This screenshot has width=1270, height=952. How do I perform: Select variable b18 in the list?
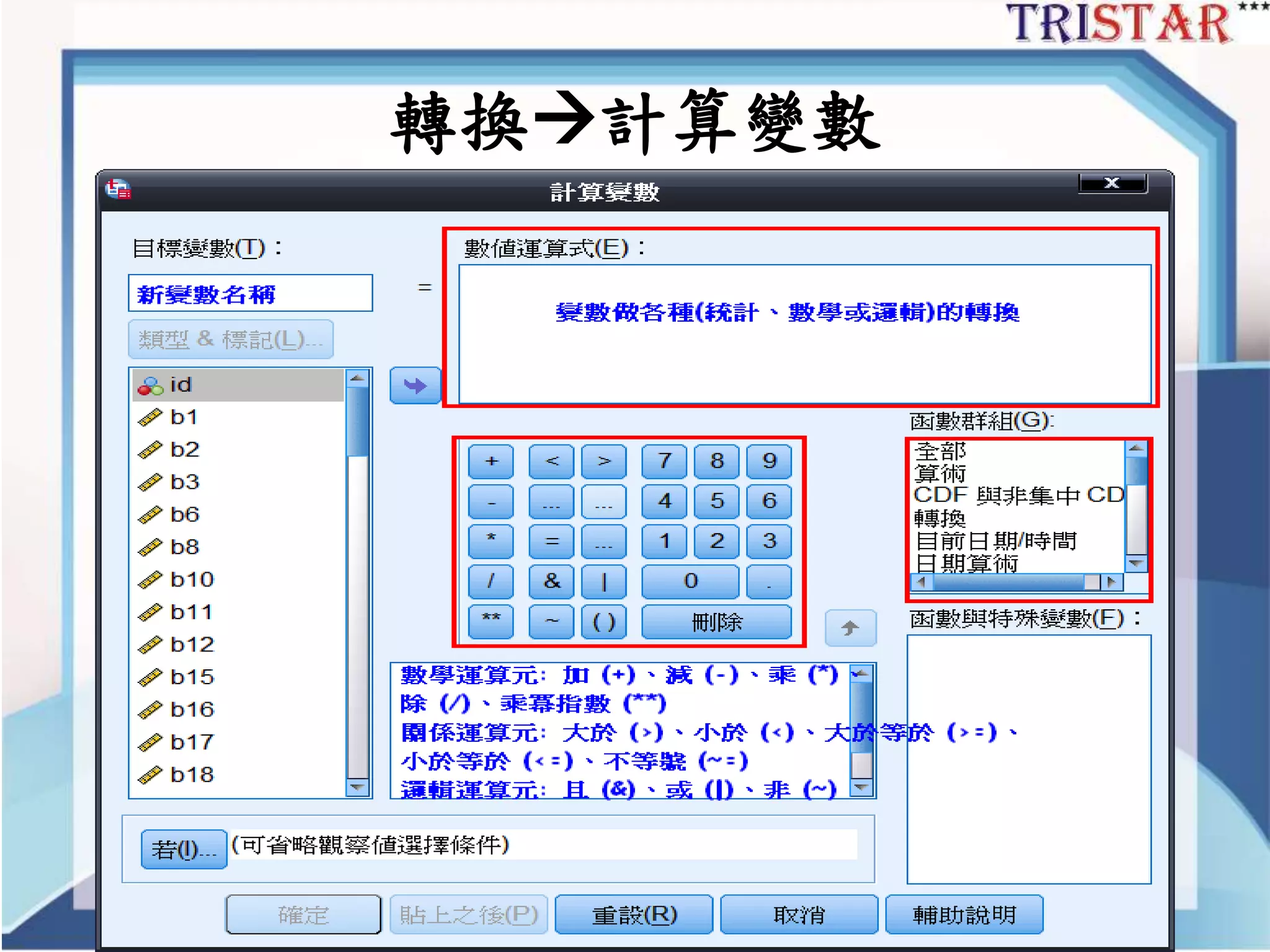238,775
